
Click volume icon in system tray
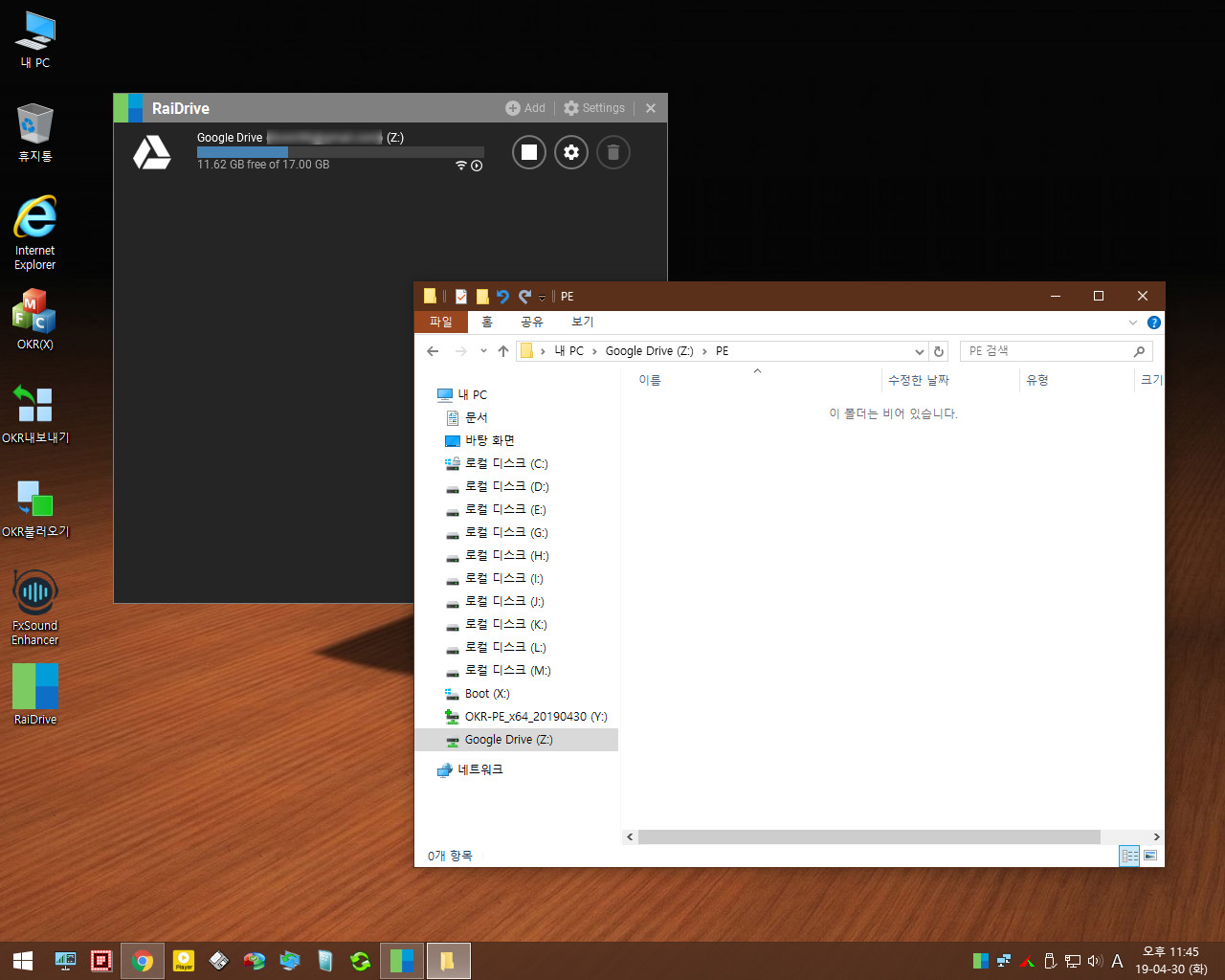(1095, 961)
